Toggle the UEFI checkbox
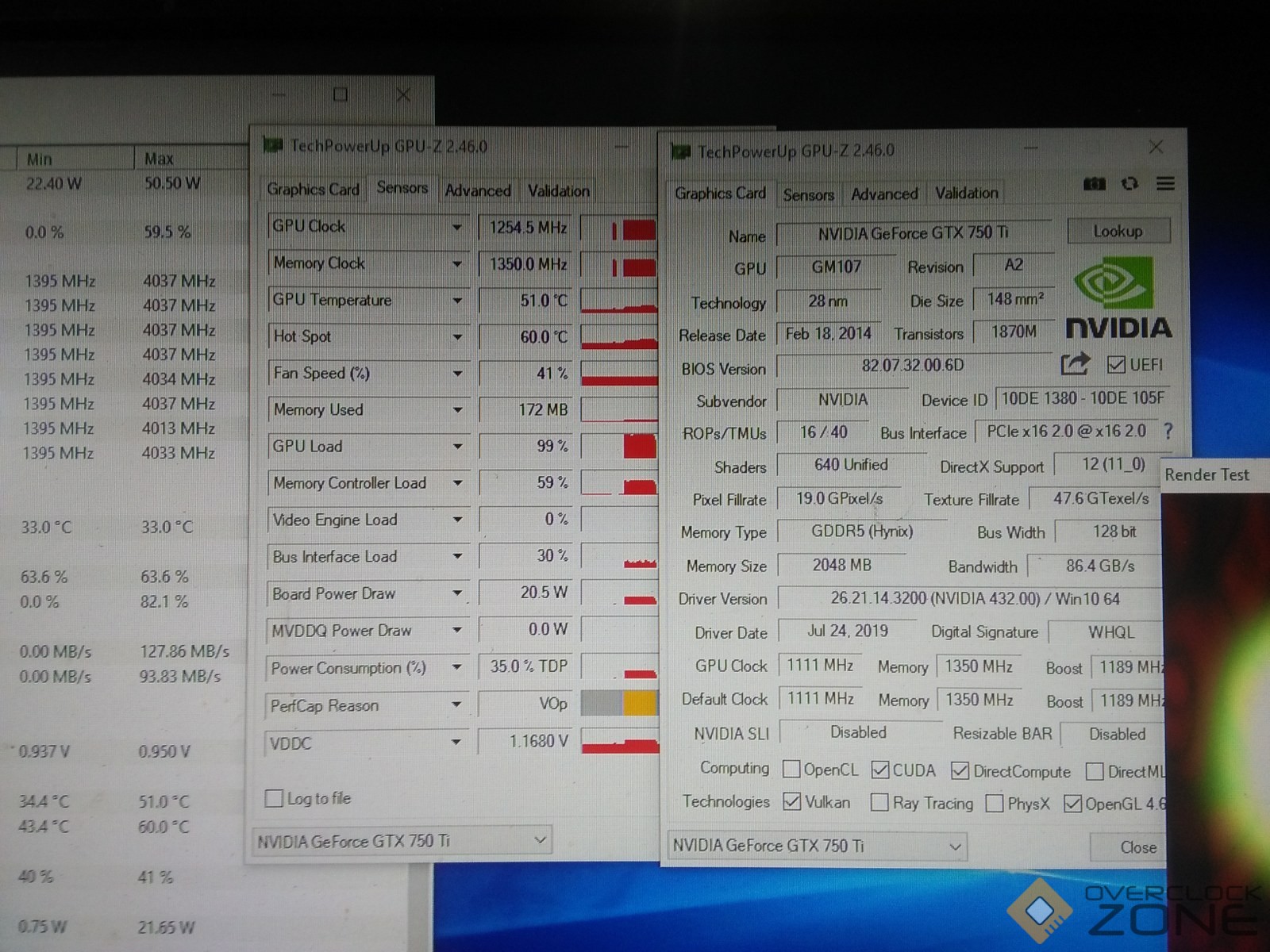 coord(1116,364)
